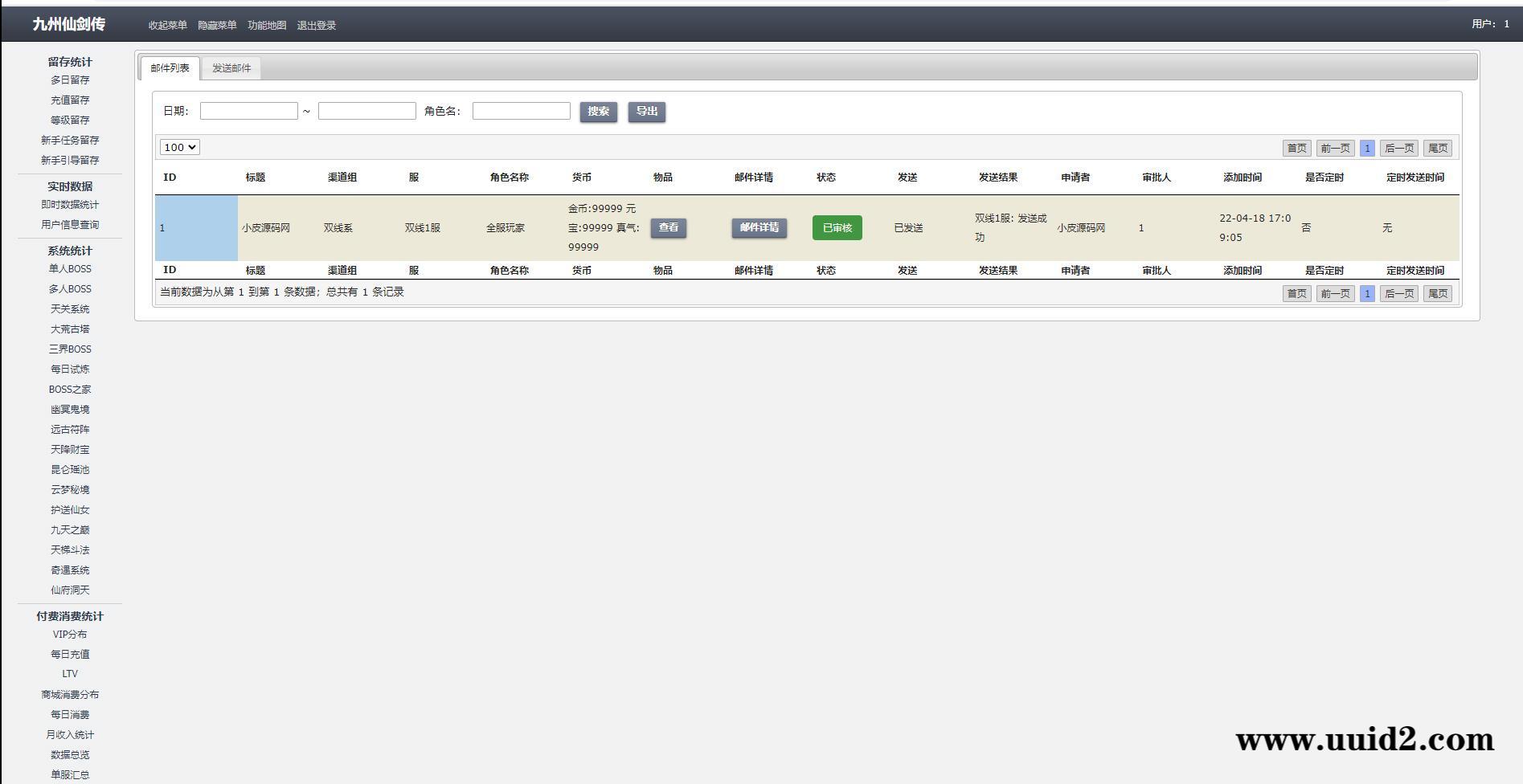This screenshot has width=1523, height=784.
Task: Click 隐藏菜单 in the top bar
Action: (217, 26)
